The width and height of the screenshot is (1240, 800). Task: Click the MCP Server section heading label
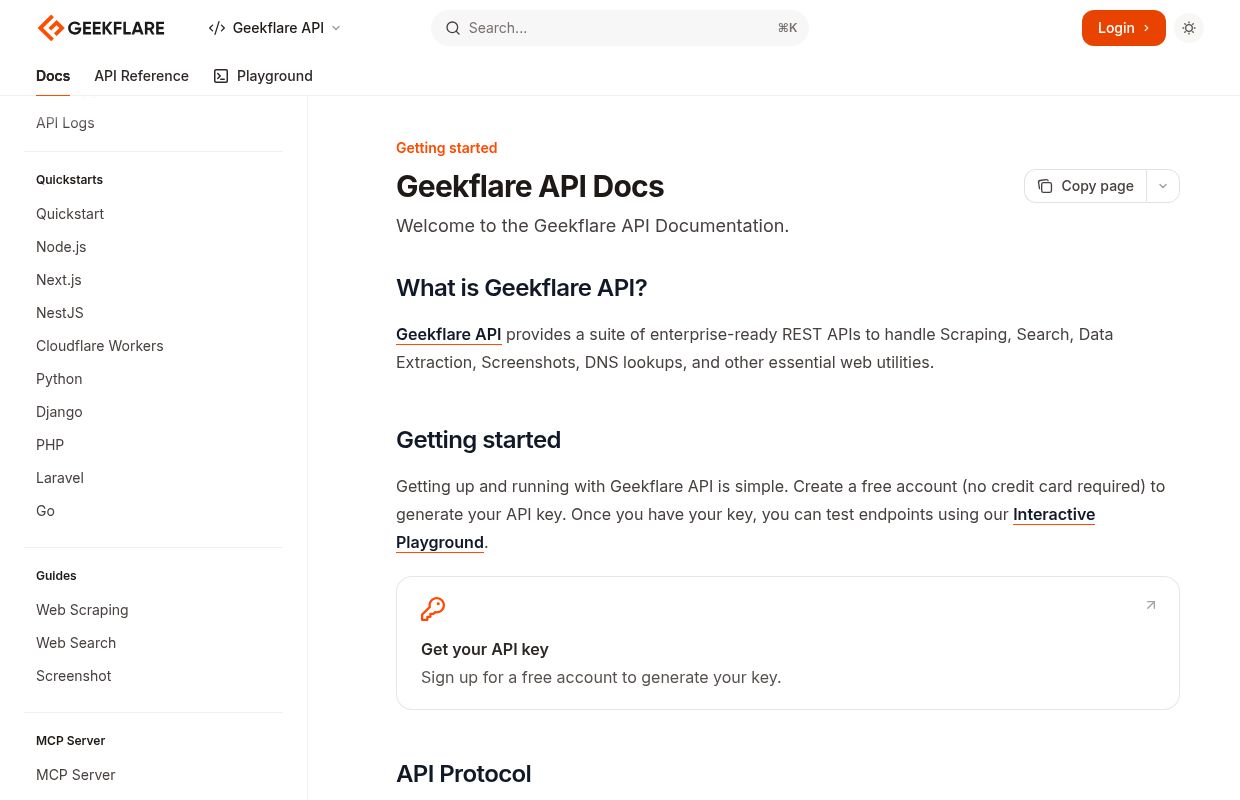[71, 741]
